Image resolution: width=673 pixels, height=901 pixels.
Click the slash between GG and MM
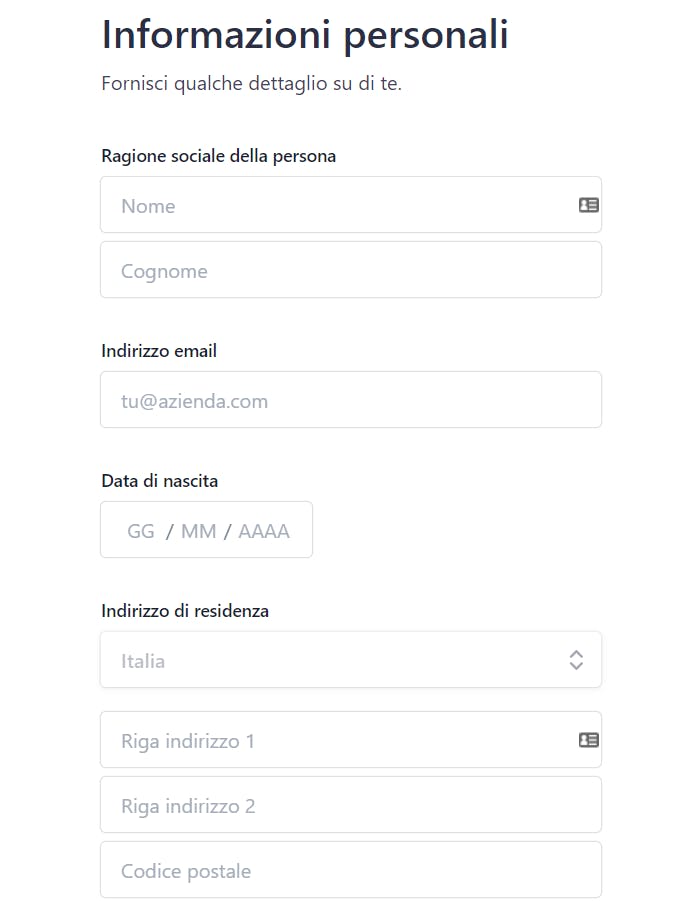[170, 531]
